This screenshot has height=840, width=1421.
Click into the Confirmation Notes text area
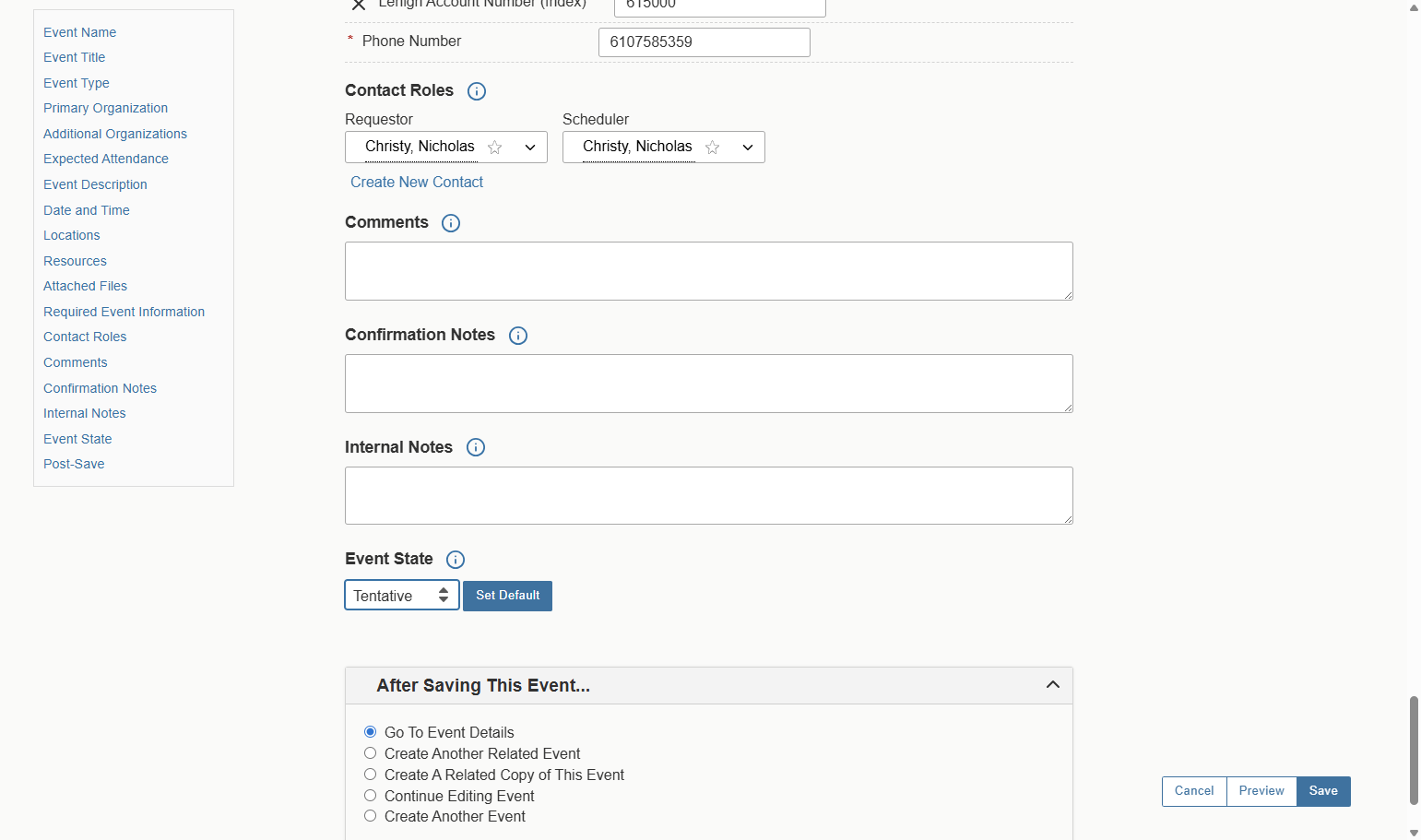pos(709,384)
